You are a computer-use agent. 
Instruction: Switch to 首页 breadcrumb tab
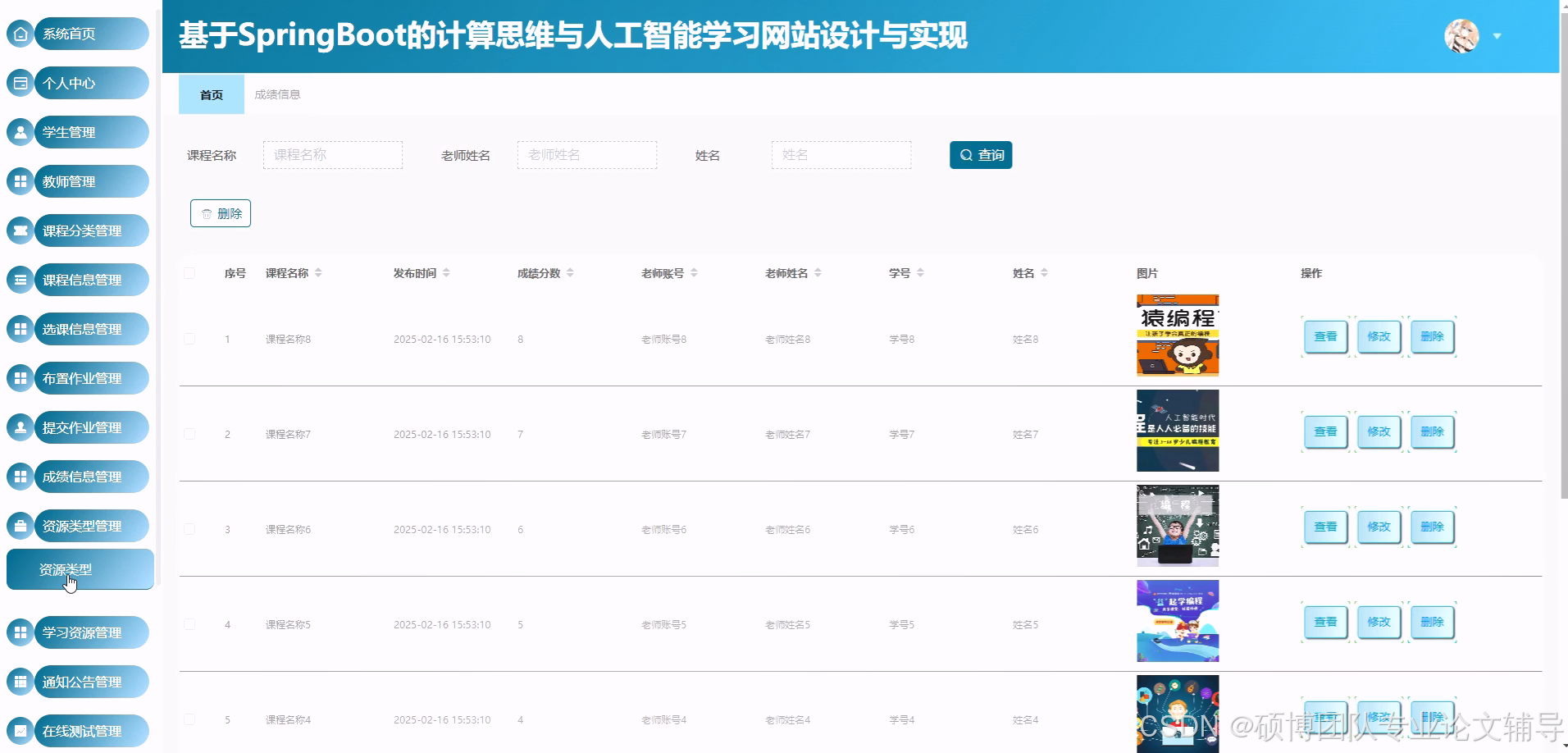tap(212, 94)
